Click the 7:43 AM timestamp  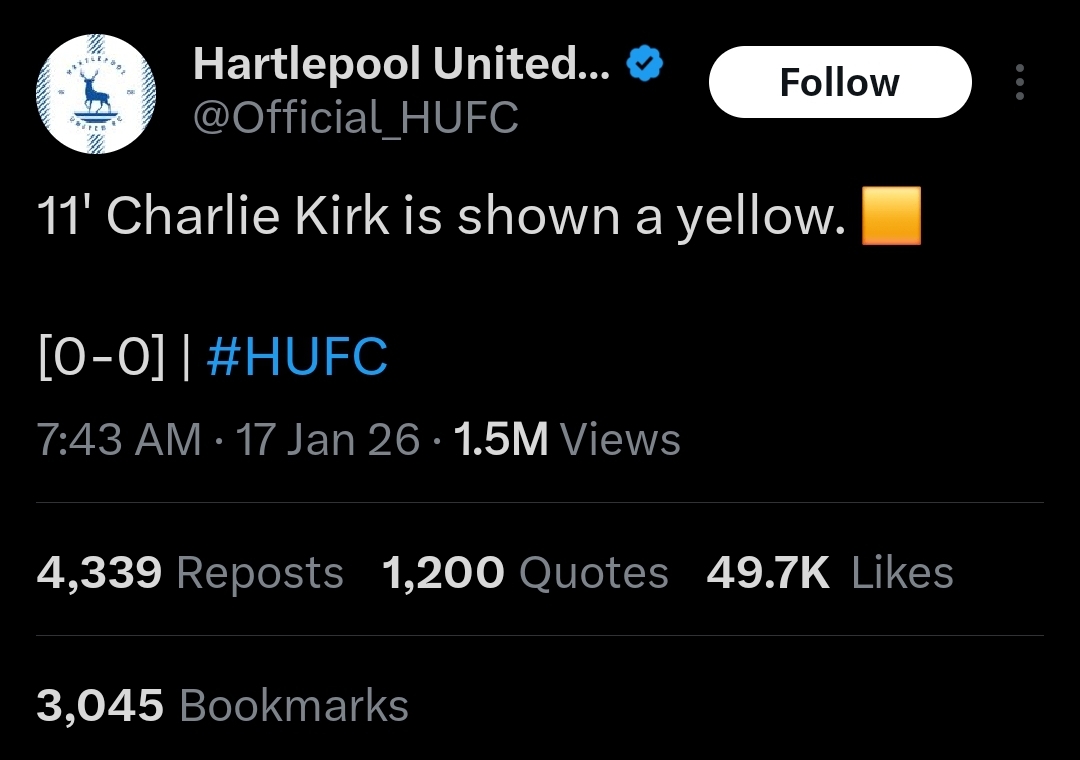[118, 440]
